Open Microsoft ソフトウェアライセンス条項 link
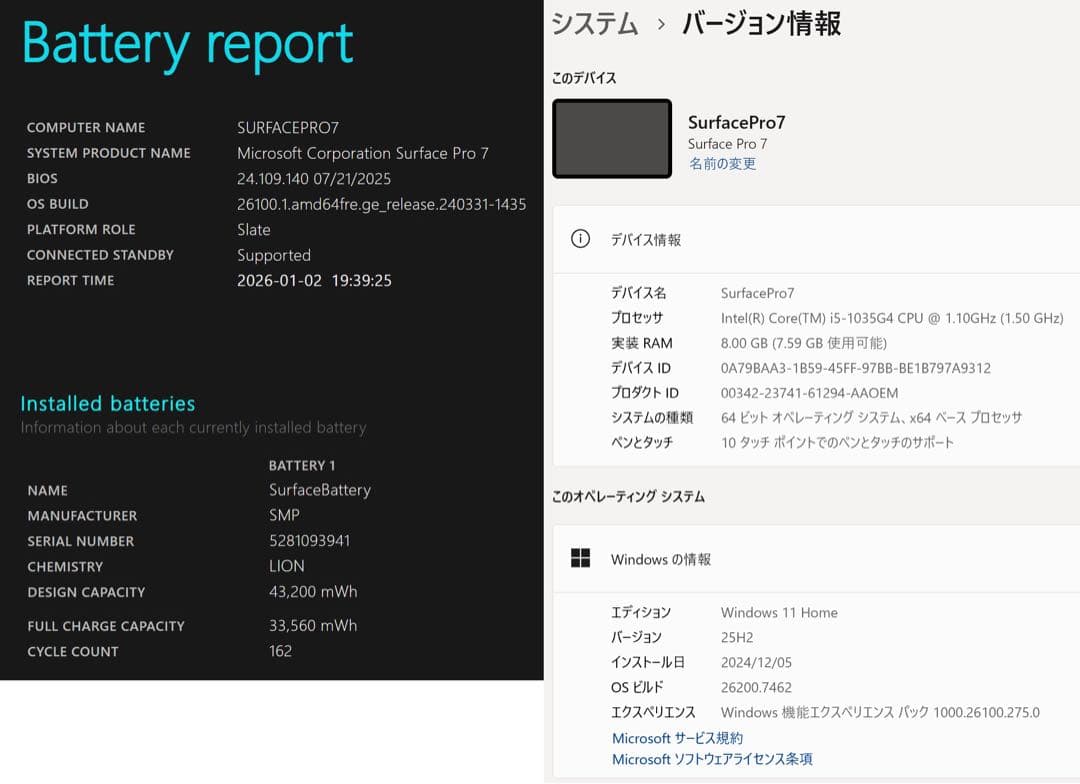The height and width of the screenshot is (784, 1080). [712, 759]
